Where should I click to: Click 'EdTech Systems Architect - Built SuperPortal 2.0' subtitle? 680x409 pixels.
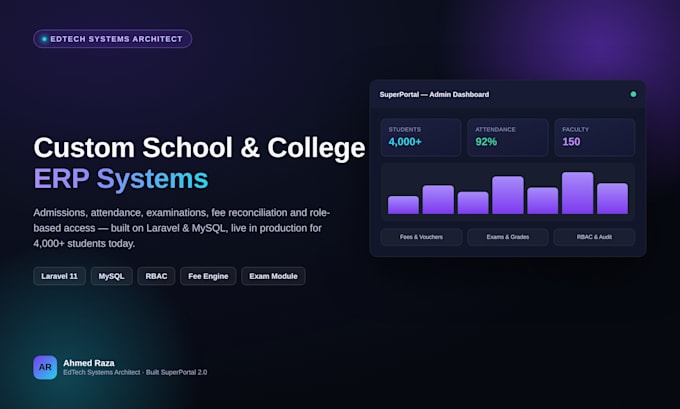tap(135, 372)
